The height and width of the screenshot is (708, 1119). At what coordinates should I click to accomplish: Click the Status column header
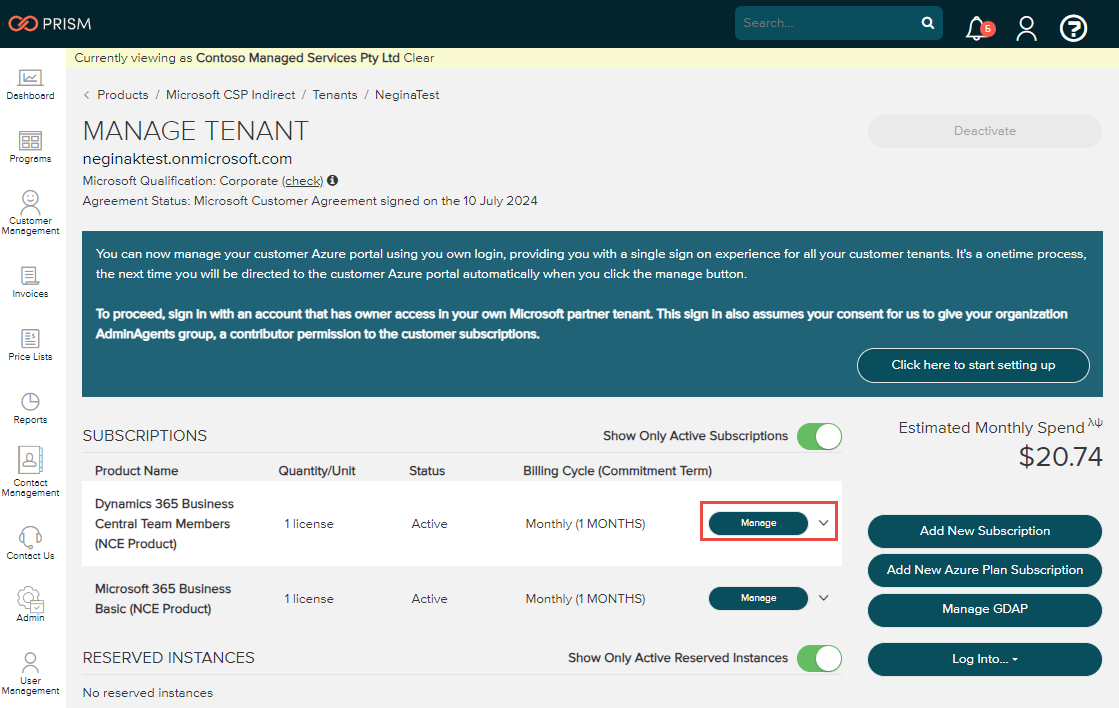click(427, 471)
